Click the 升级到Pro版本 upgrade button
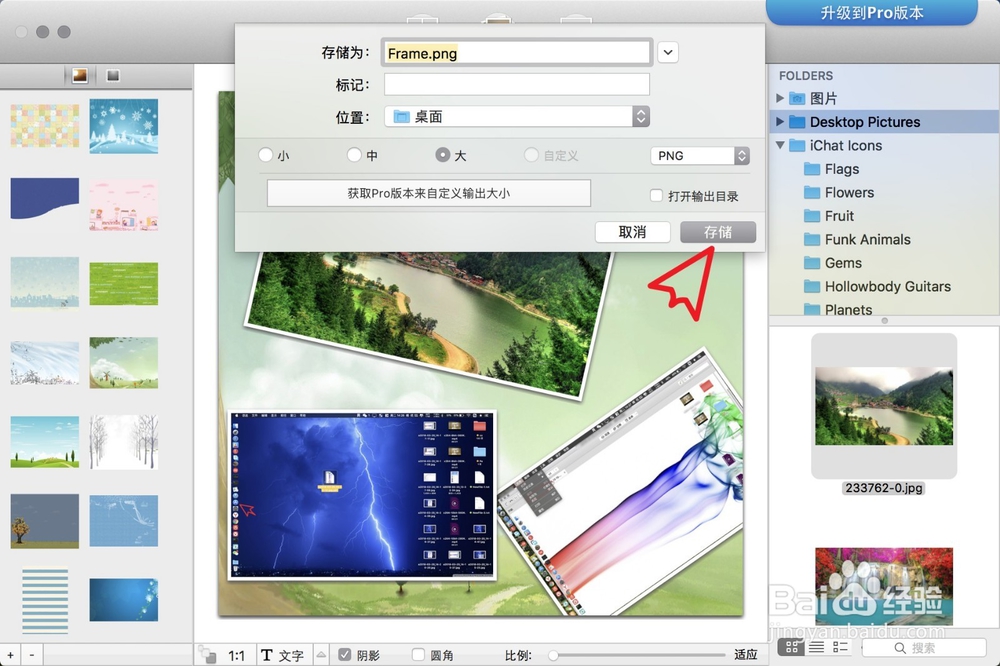 [872, 13]
